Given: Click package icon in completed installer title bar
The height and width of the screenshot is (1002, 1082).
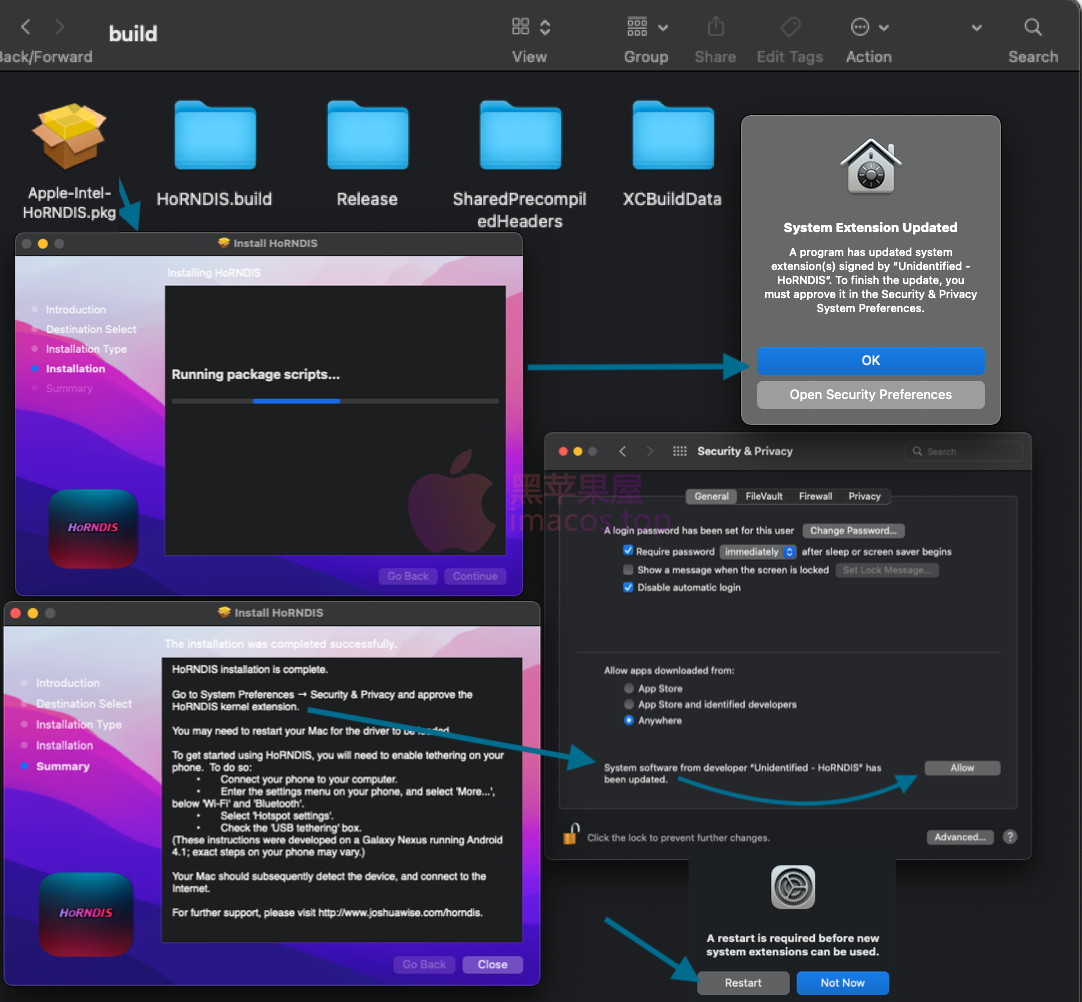Looking at the screenshot, I should coord(224,612).
